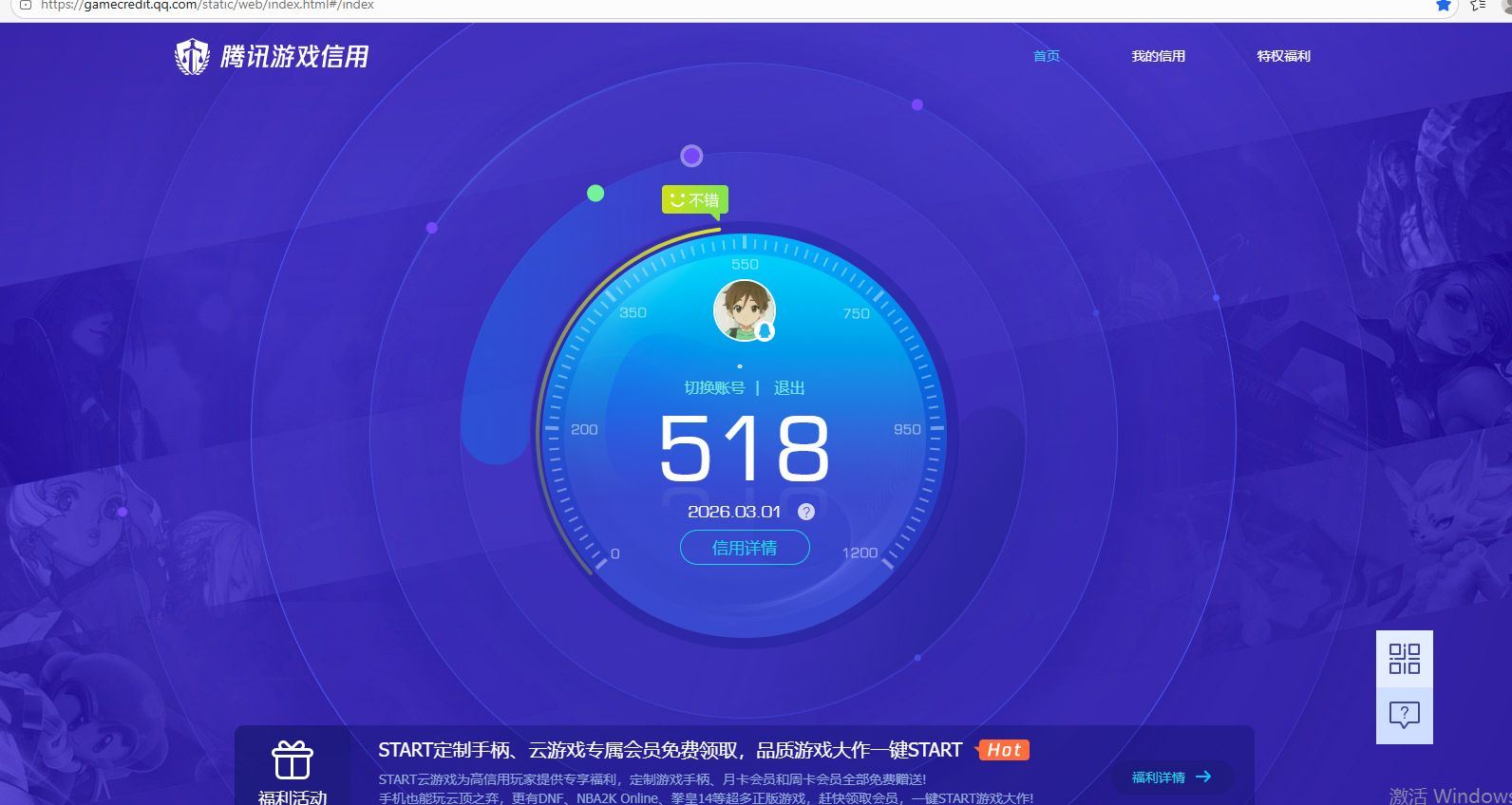Click the site info icon before URL

pyautogui.click(x=26, y=6)
